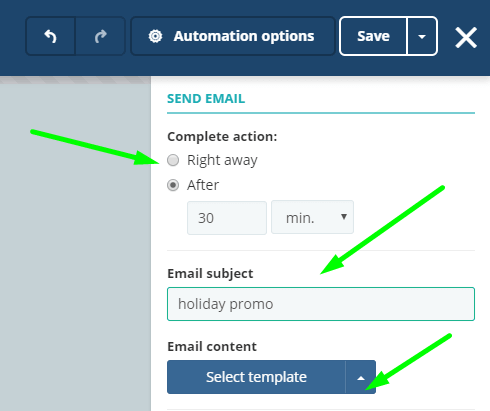
Task: Open the min. time unit dropdown
Action: click(x=312, y=217)
